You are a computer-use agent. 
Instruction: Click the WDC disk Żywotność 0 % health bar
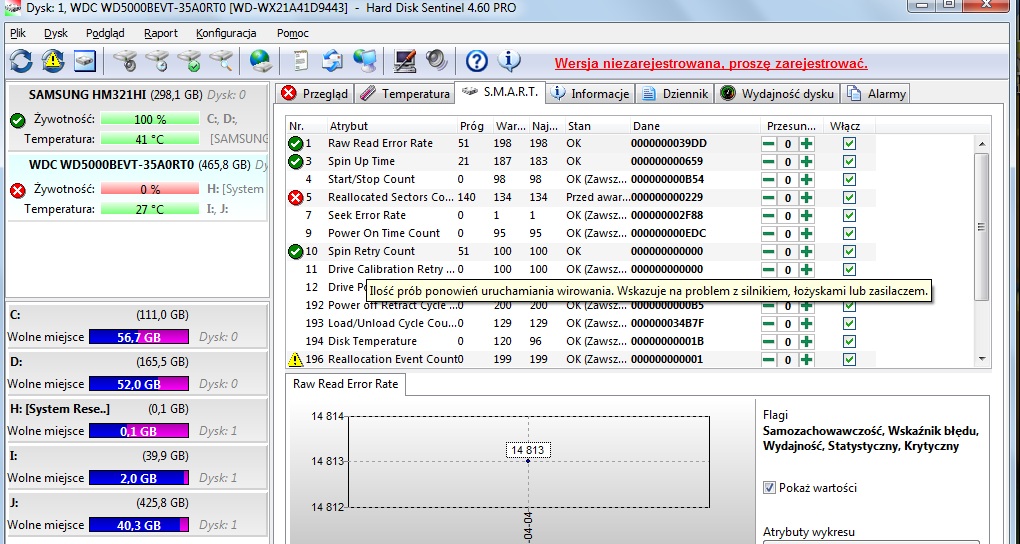coord(150,189)
